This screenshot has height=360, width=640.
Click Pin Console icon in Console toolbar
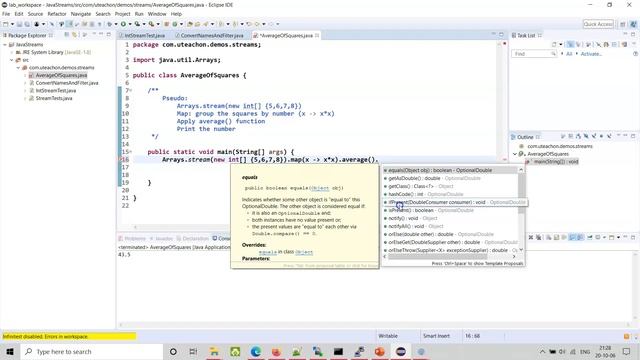(x=590, y=237)
